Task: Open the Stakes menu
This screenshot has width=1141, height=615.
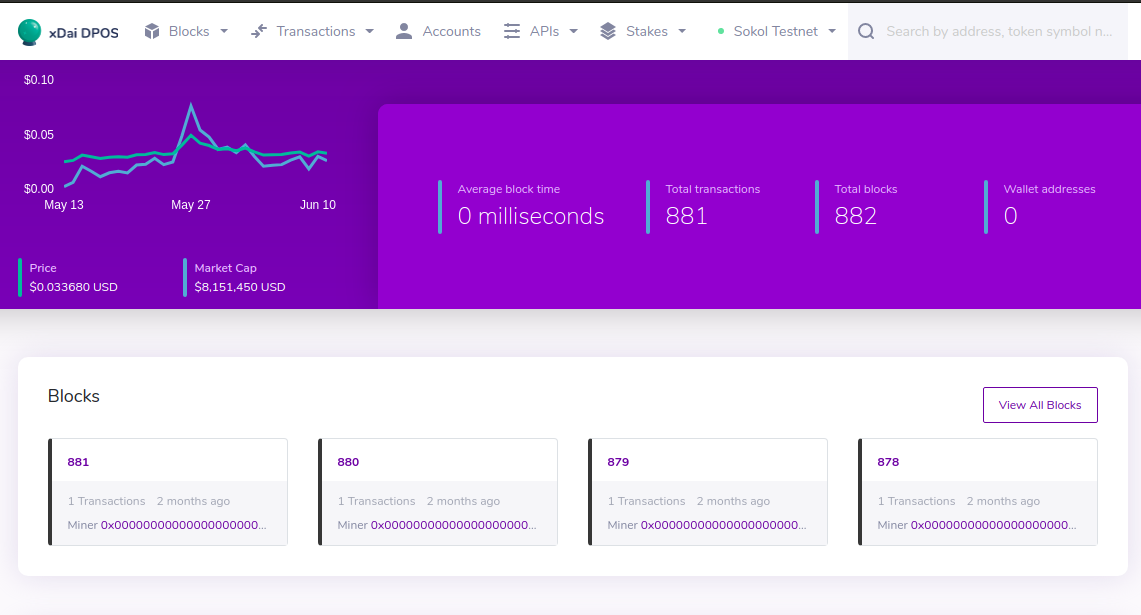Action: pyautogui.click(x=647, y=31)
